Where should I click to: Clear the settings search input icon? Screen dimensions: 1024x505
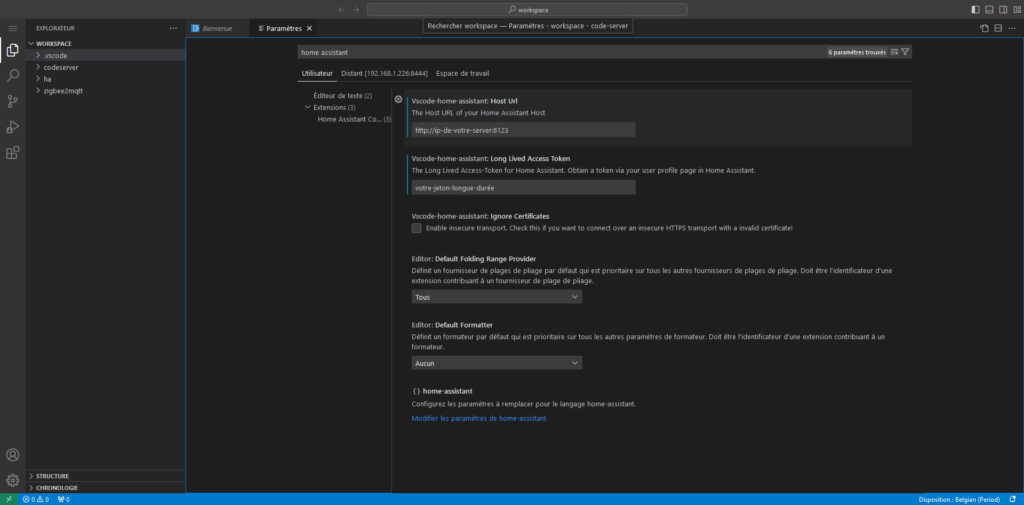click(895, 52)
